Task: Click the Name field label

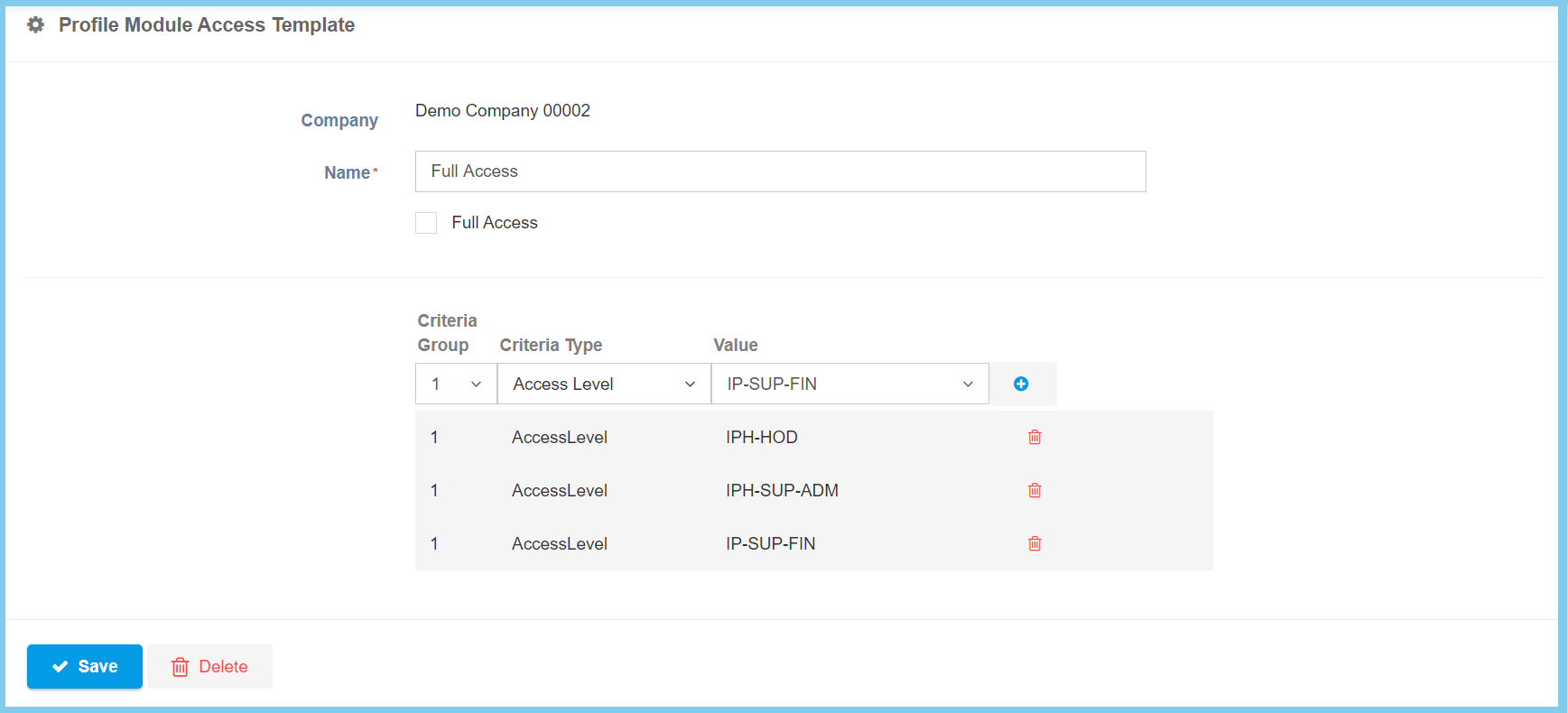Action: (347, 173)
